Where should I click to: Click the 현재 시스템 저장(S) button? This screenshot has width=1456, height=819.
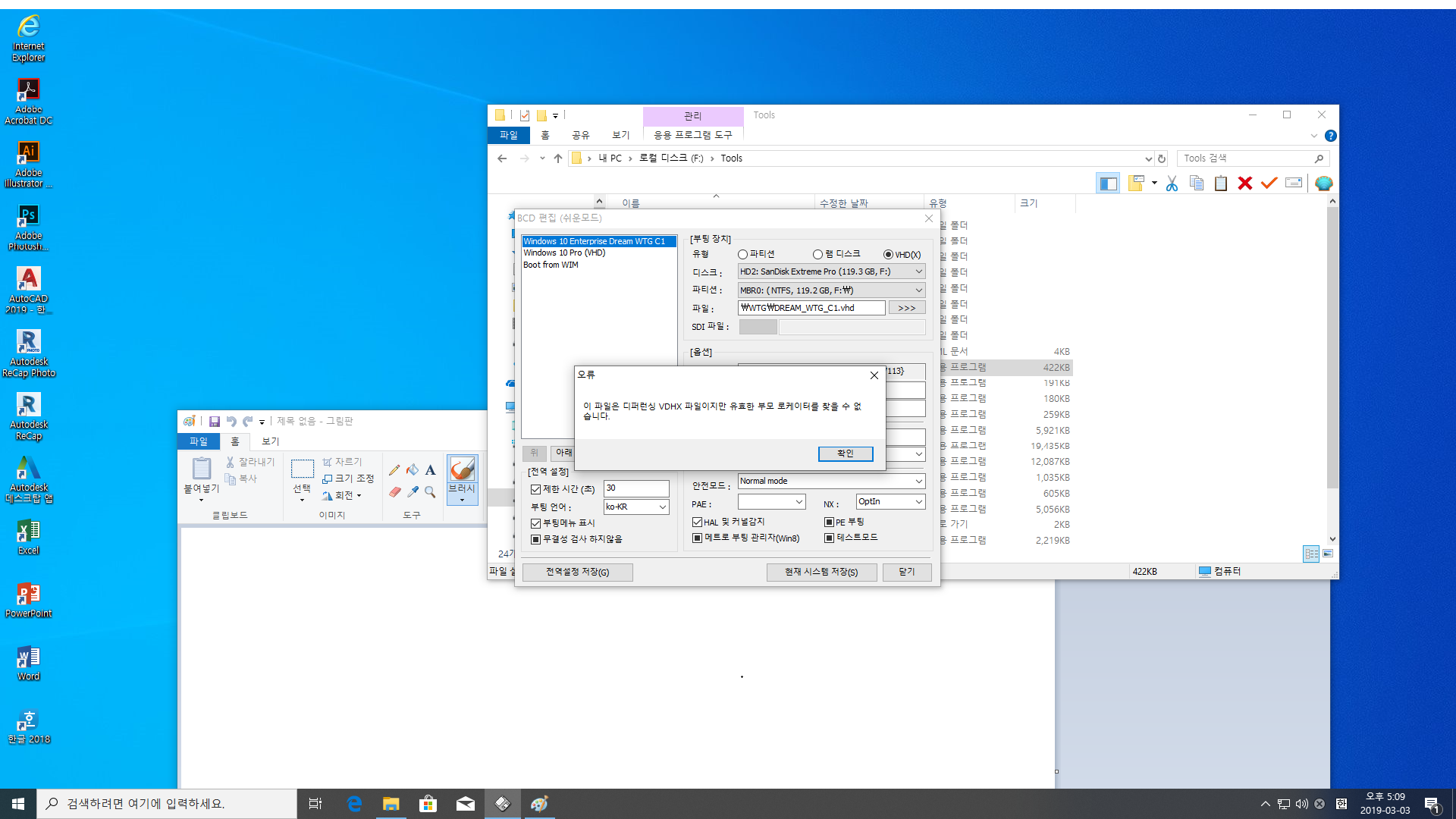point(821,573)
